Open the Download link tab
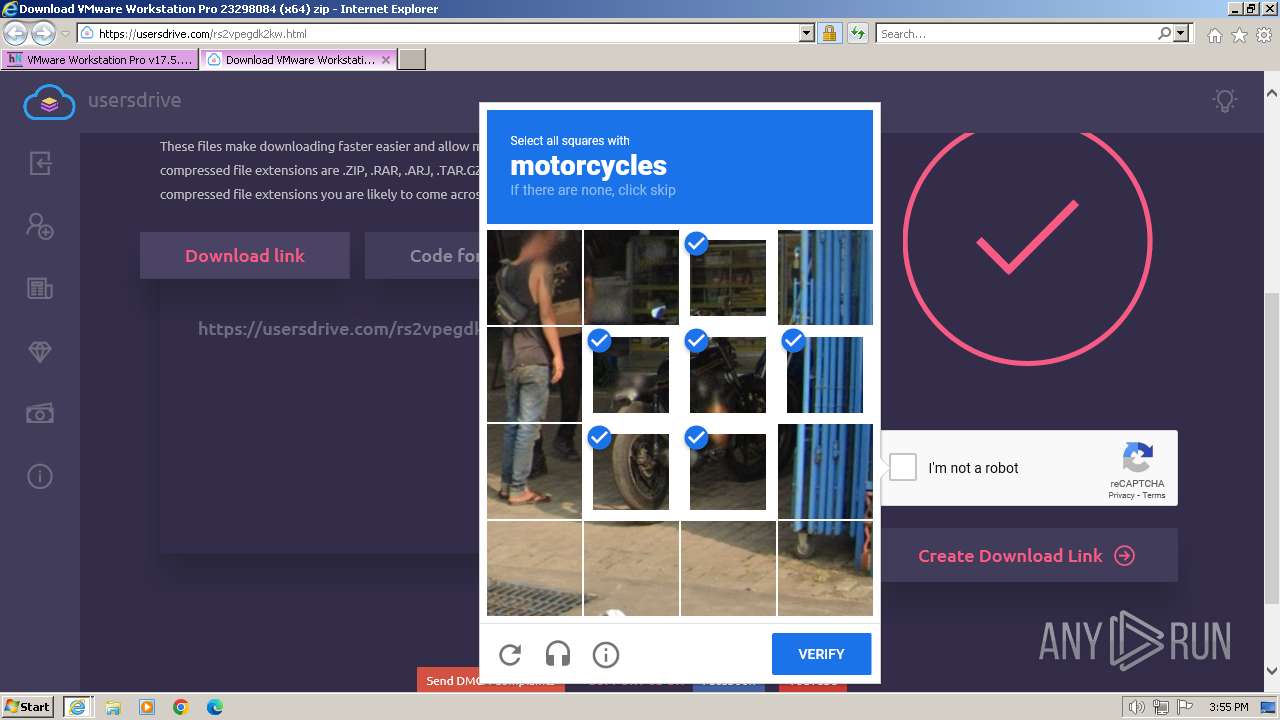The height and width of the screenshot is (720, 1280). [x=245, y=256]
